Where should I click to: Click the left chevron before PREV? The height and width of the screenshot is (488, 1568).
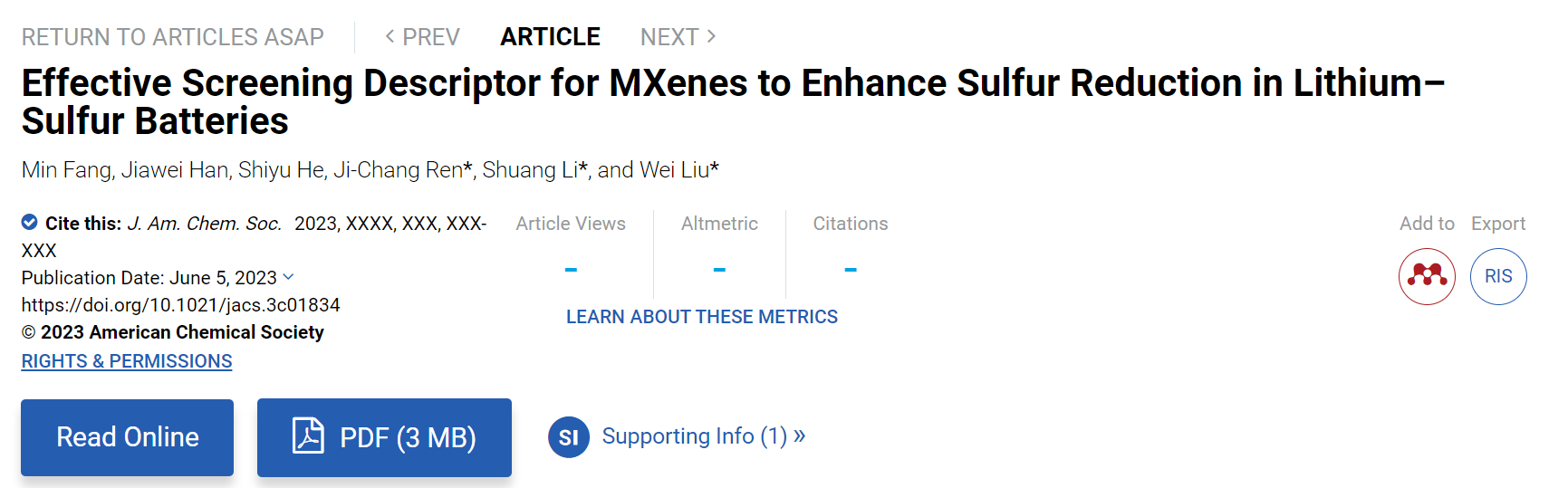coord(390,36)
